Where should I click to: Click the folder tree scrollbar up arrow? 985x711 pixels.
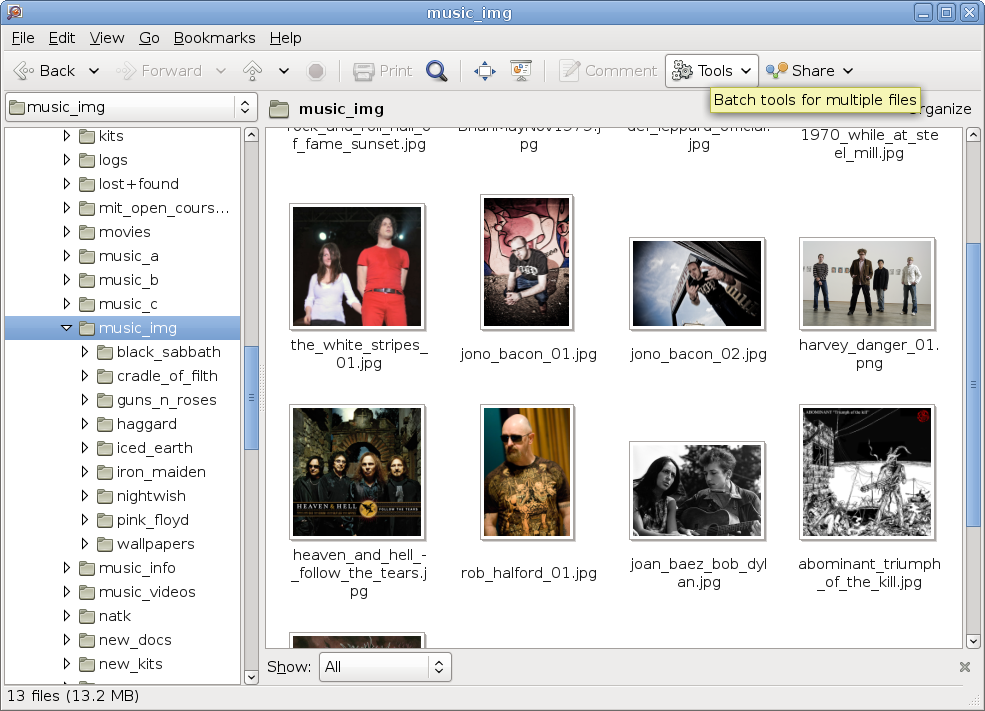(x=251, y=135)
